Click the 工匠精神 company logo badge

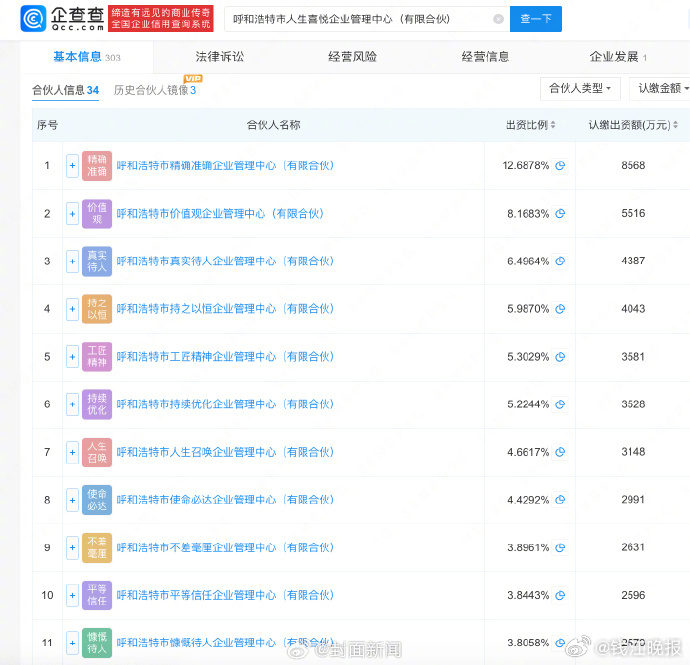(97, 357)
